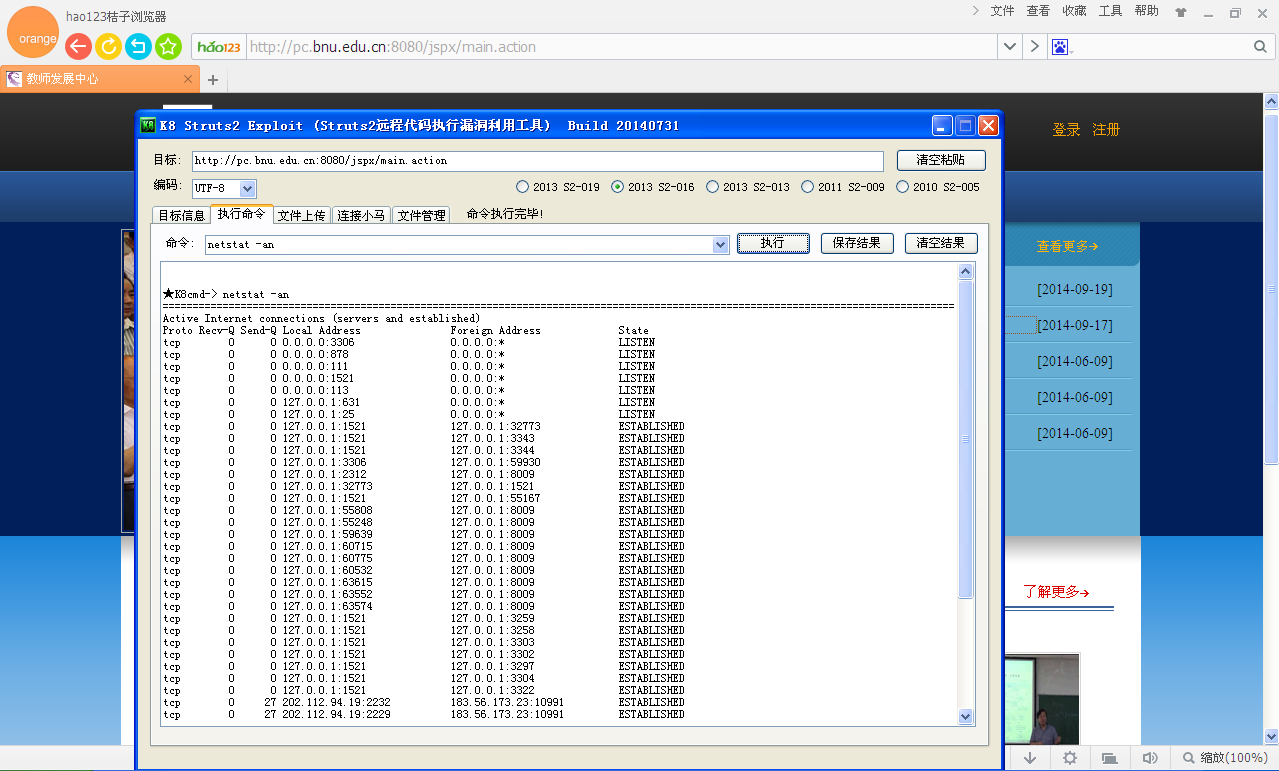Click the 保存结果 button
Screen dimensions: 1279x771
pyautogui.click(x=857, y=243)
